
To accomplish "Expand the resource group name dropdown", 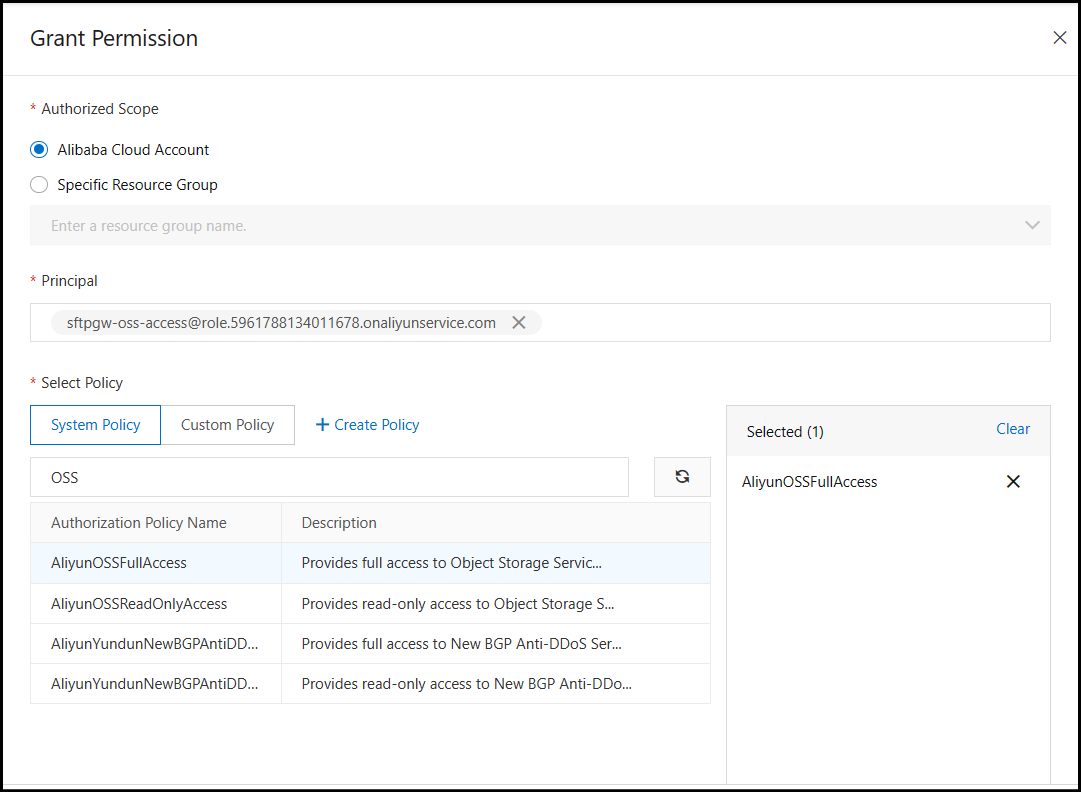I will [x=1032, y=226].
